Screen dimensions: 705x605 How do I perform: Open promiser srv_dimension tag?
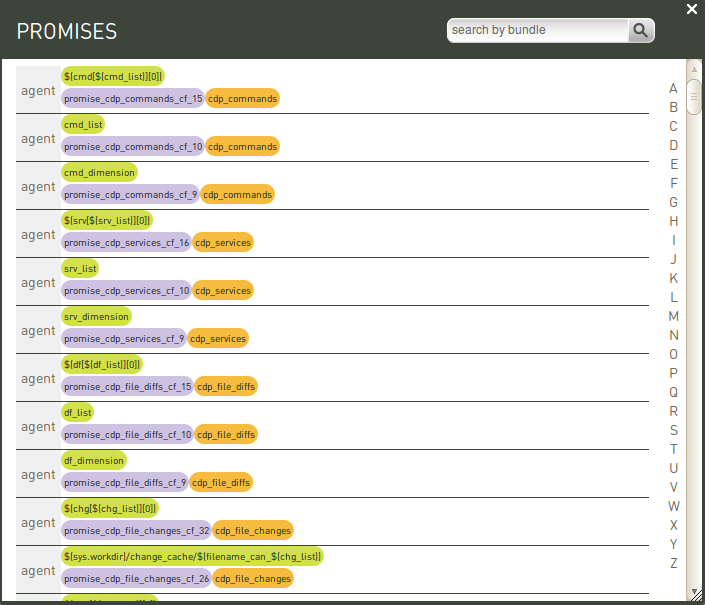pos(96,316)
